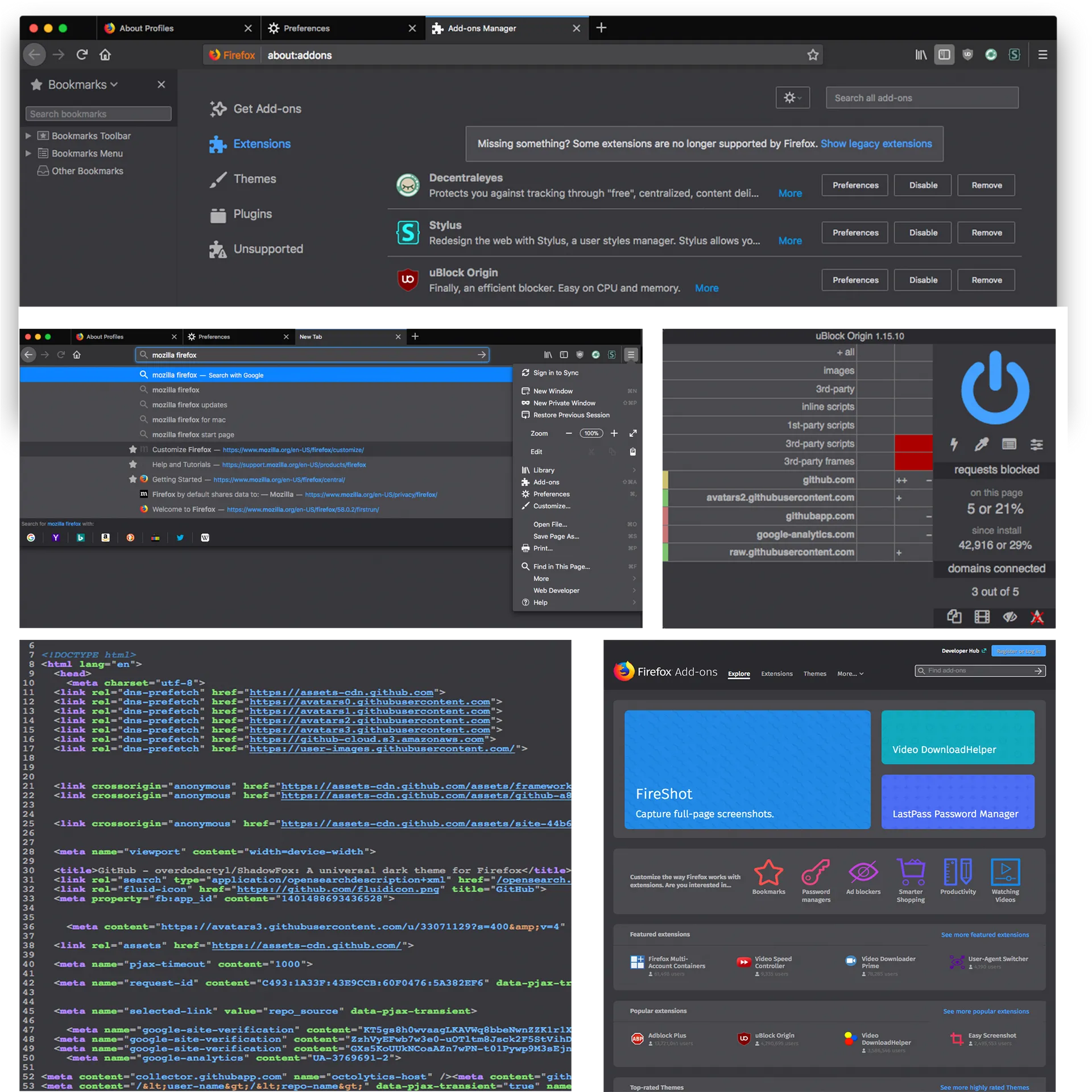Search with Wikipedia engine icon
This screenshot has height=1092, width=1092.
[x=205, y=537]
